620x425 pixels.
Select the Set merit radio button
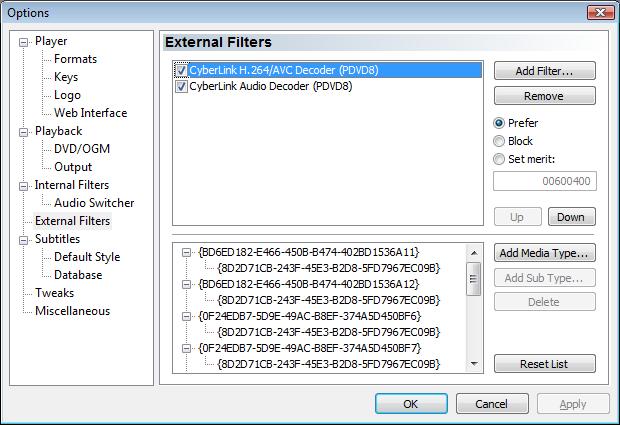click(499, 159)
